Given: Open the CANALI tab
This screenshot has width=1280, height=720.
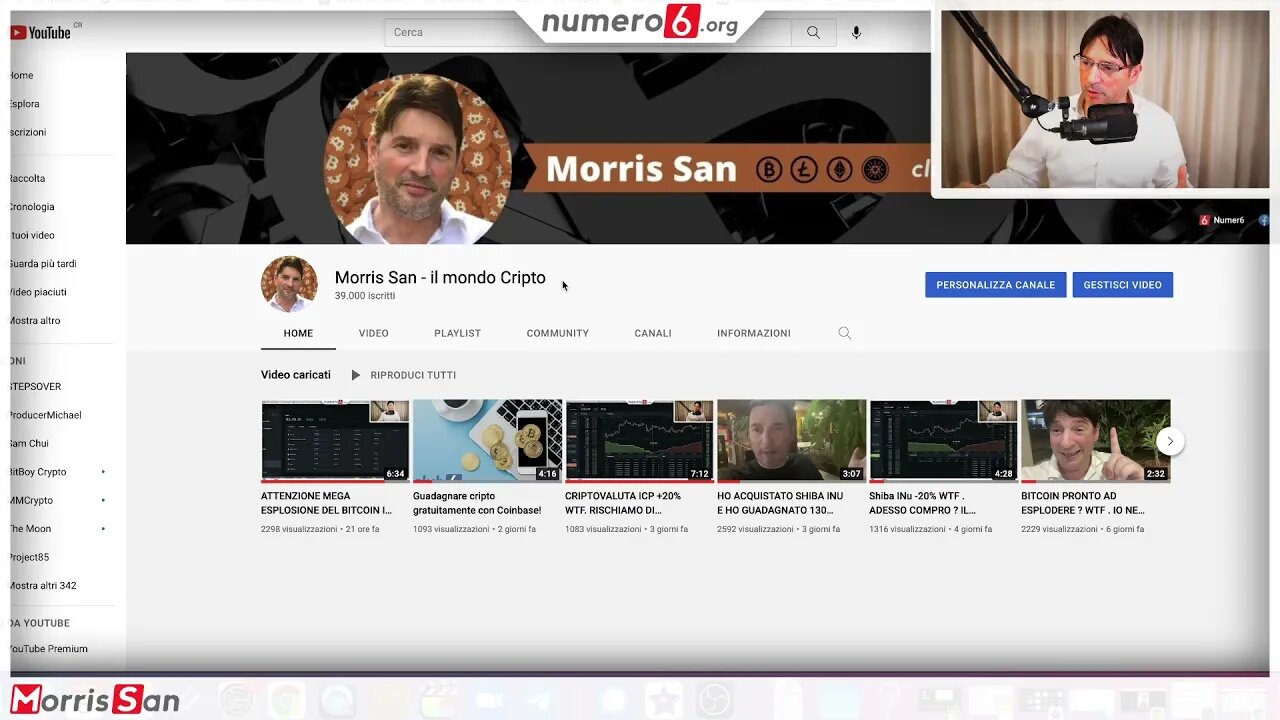Looking at the screenshot, I should click(653, 333).
